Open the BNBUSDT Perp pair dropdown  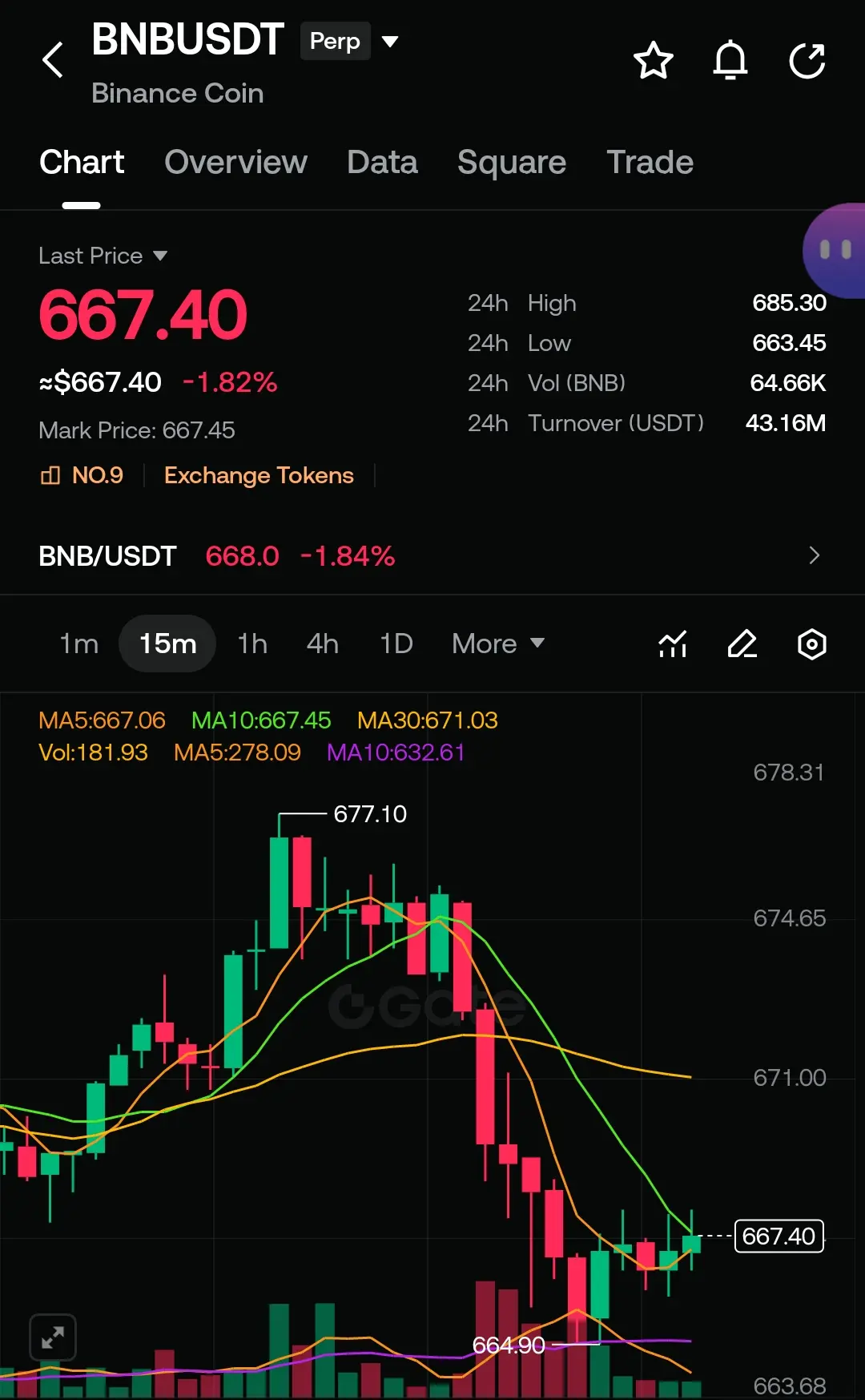390,42
